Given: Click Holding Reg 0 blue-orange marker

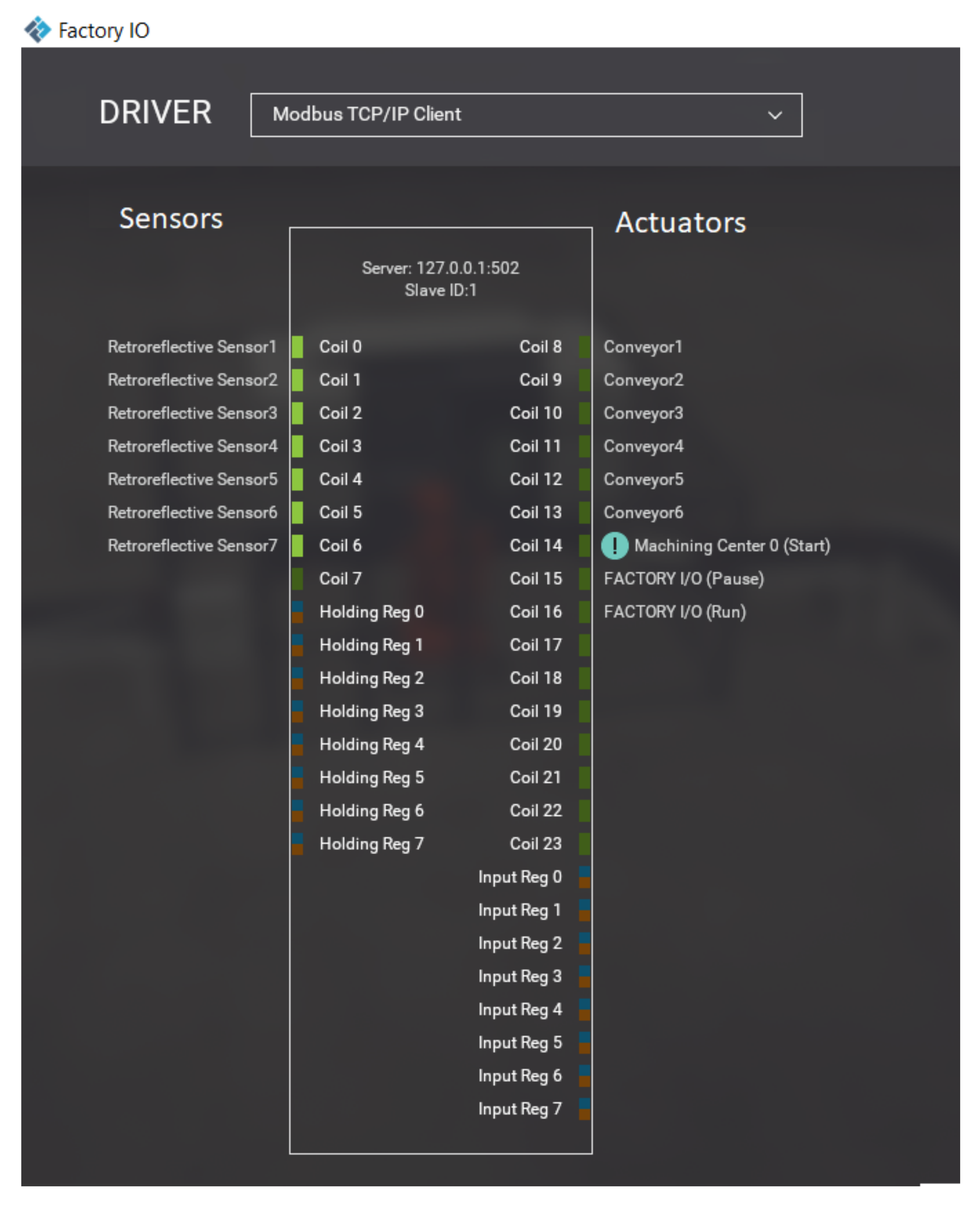Looking at the screenshot, I should (297, 612).
